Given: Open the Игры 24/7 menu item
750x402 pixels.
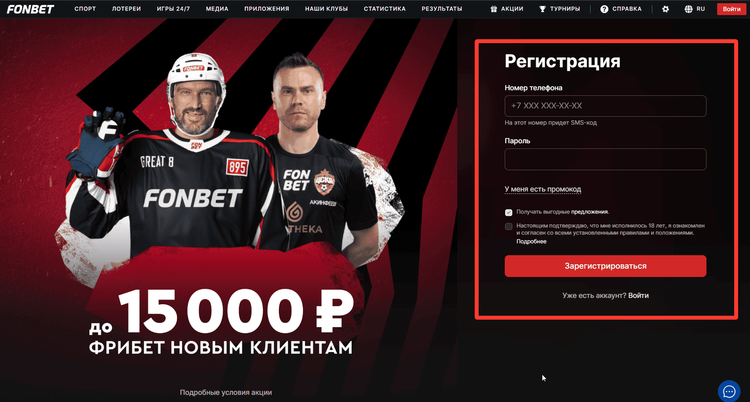Looking at the screenshot, I should [x=173, y=9].
